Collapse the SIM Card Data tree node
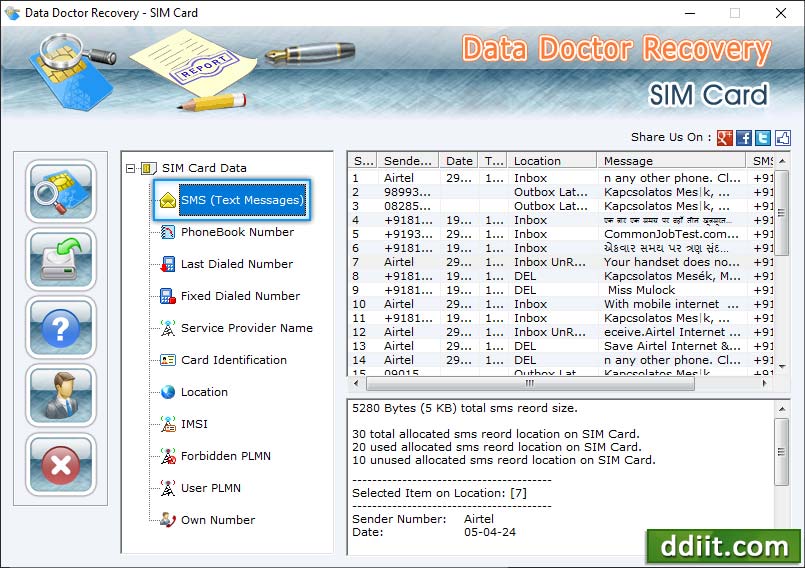The image size is (805, 568). pyautogui.click(x=130, y=168)
